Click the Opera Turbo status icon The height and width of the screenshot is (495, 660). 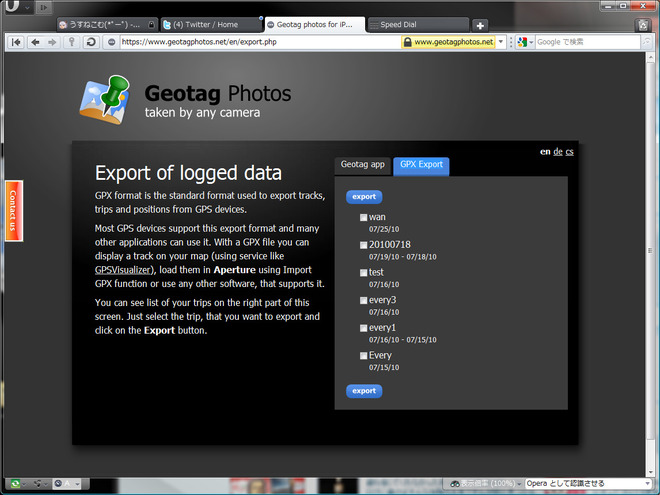59,484
